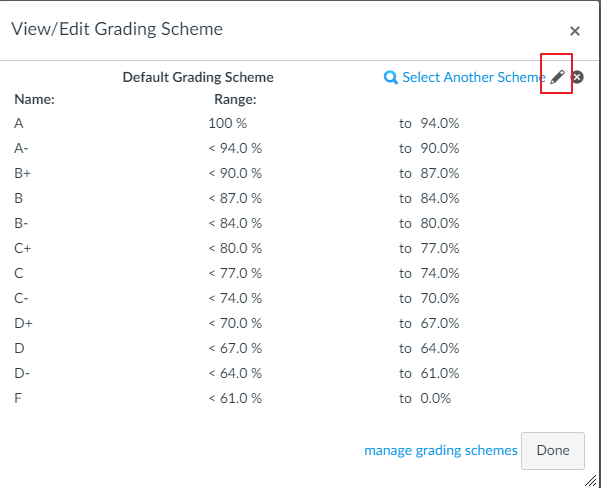Click the F grade name
Viewport: 601px width, 488px height.
click(18, 398)
